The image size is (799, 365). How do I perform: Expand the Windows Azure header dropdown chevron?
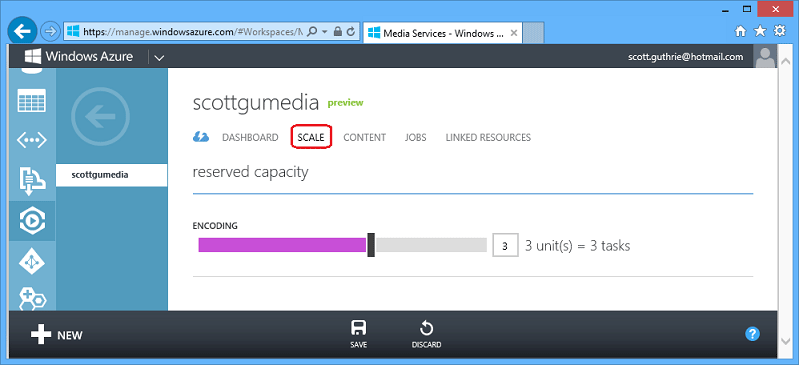pos(159,57)
